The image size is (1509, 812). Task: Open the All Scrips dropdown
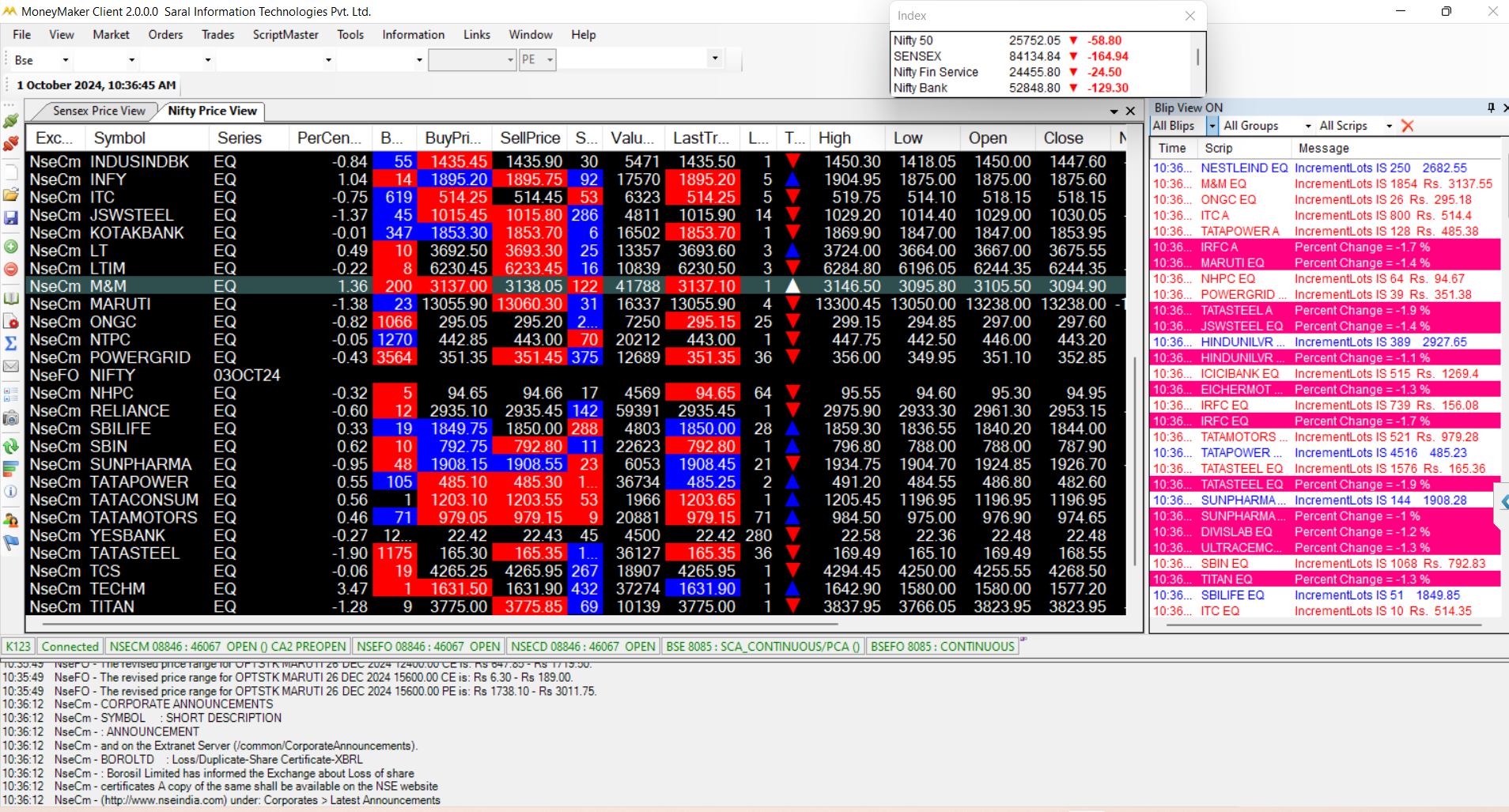tap(1389, 126)
